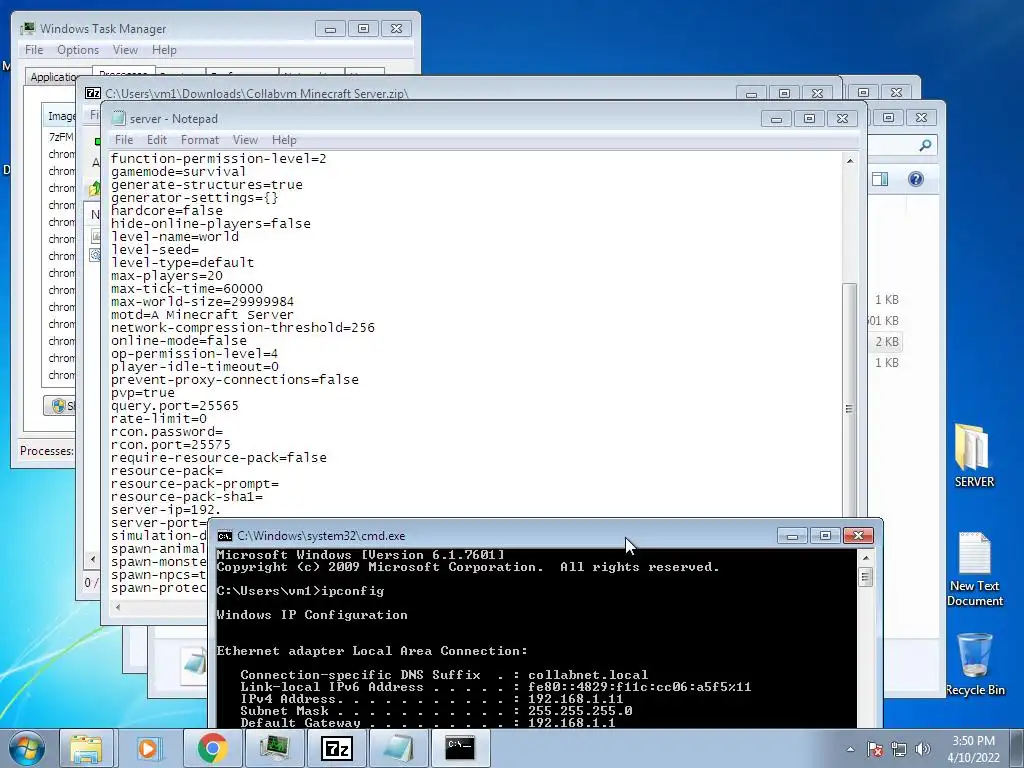The height and width of the screenshot is (768, 1024).
Task: Maximize the server Notepad window
Action: point(809,119)
